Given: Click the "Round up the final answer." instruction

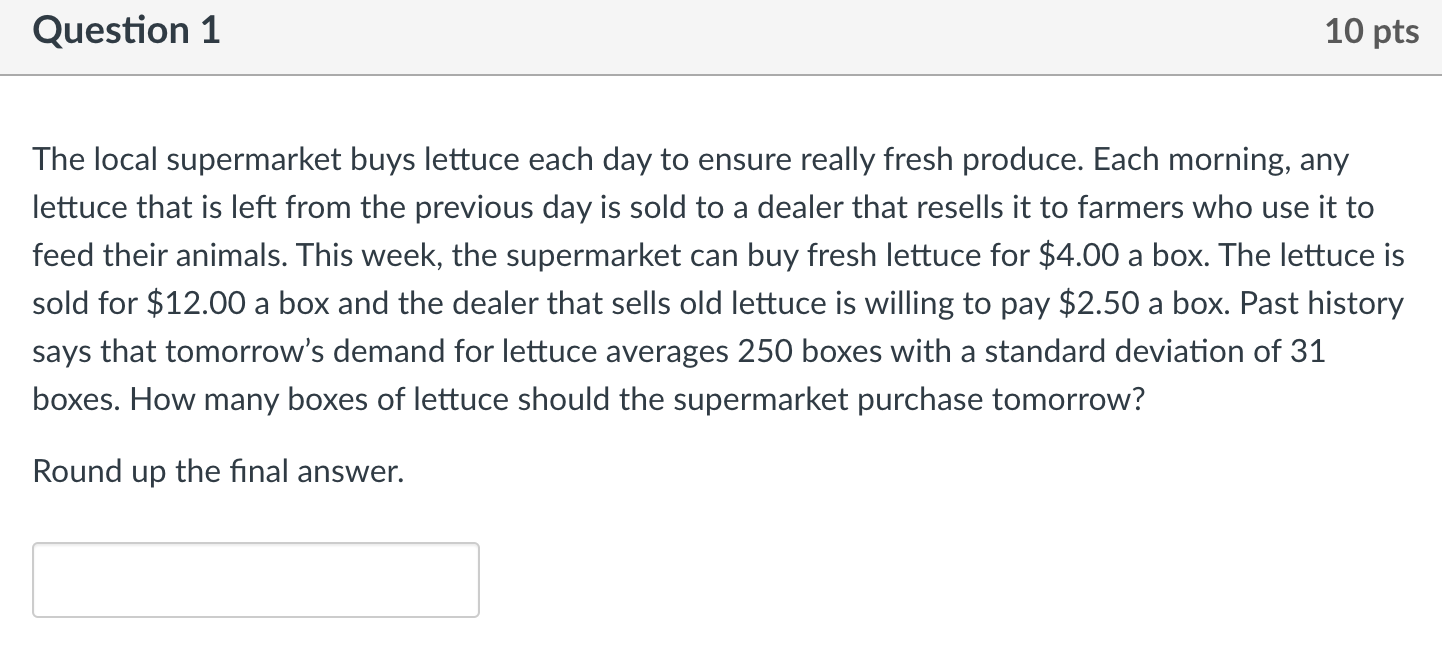Looking at the screenshot, I should click(x=219, y=471).
